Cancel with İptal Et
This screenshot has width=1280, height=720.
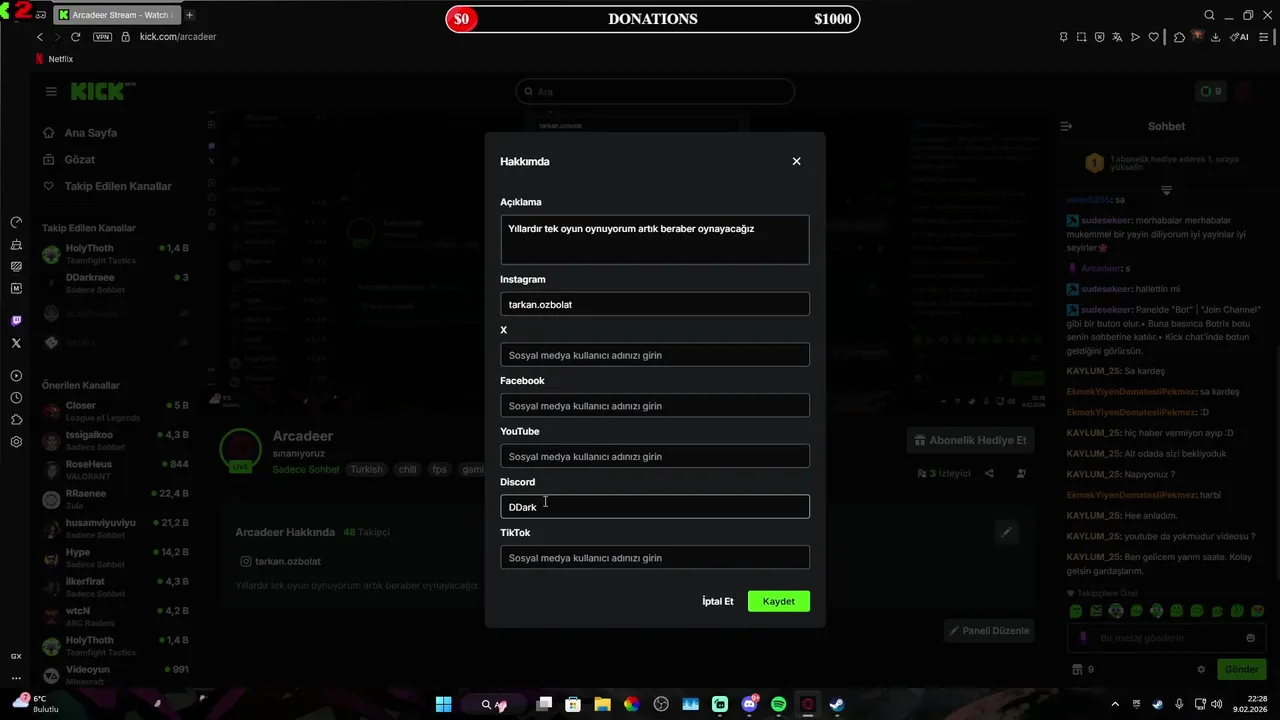(x=718, y=601)
